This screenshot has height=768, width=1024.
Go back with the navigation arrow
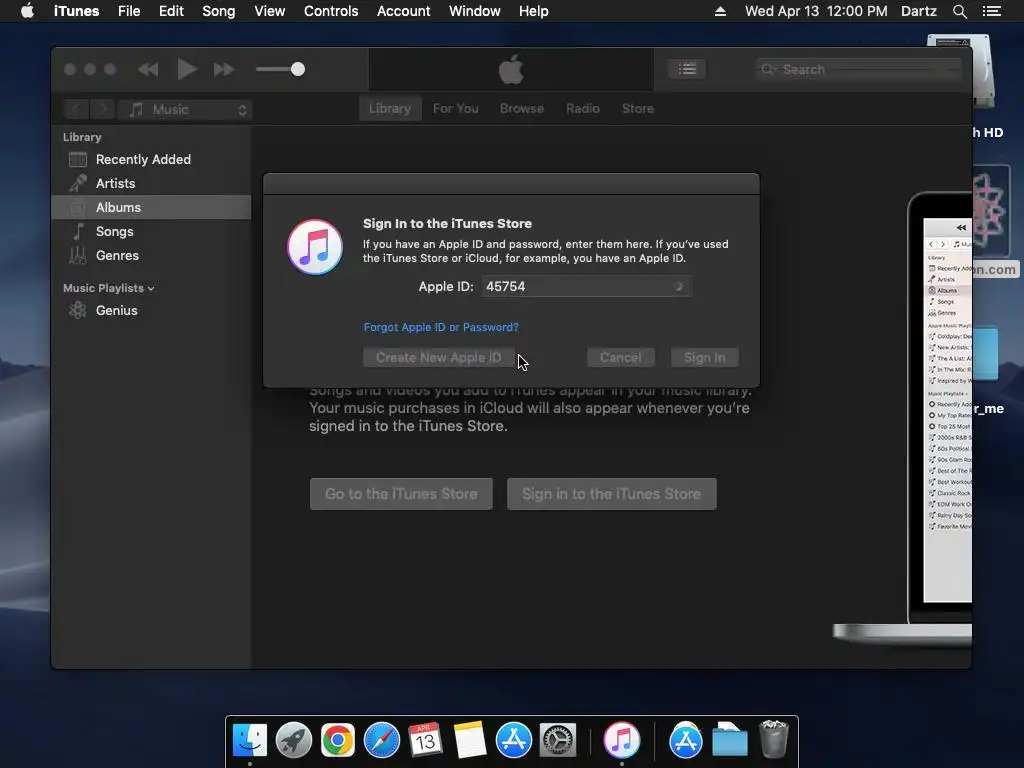(76, 109)
